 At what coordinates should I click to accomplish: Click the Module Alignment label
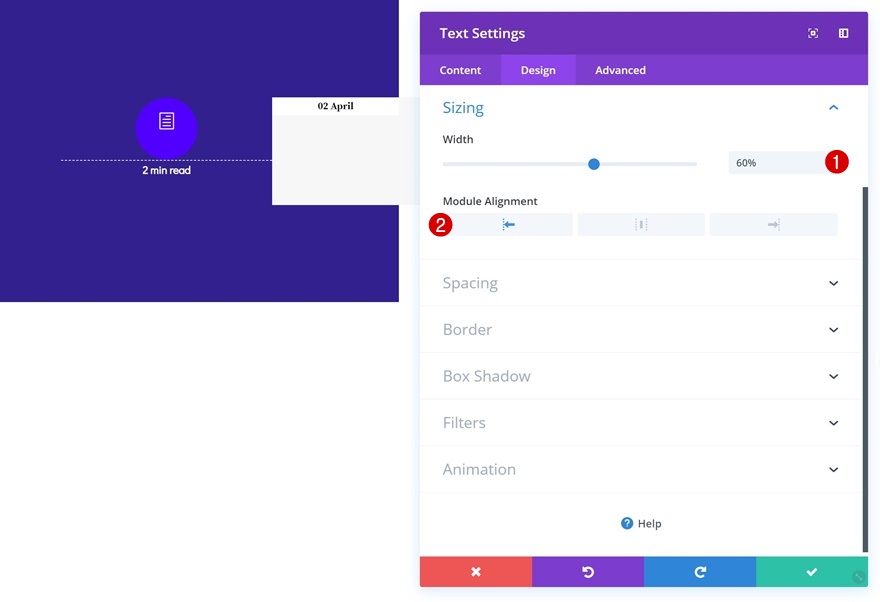click(x=490, y=201)
